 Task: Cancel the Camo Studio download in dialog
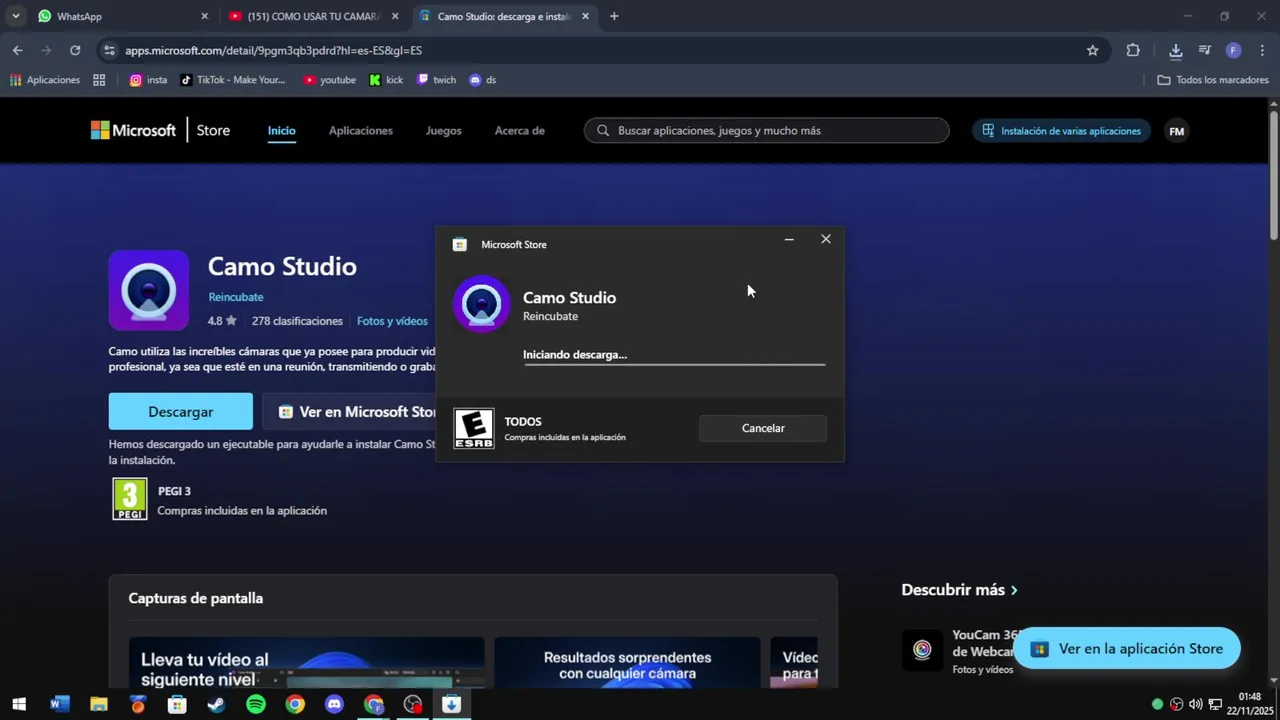coord(763,428)
